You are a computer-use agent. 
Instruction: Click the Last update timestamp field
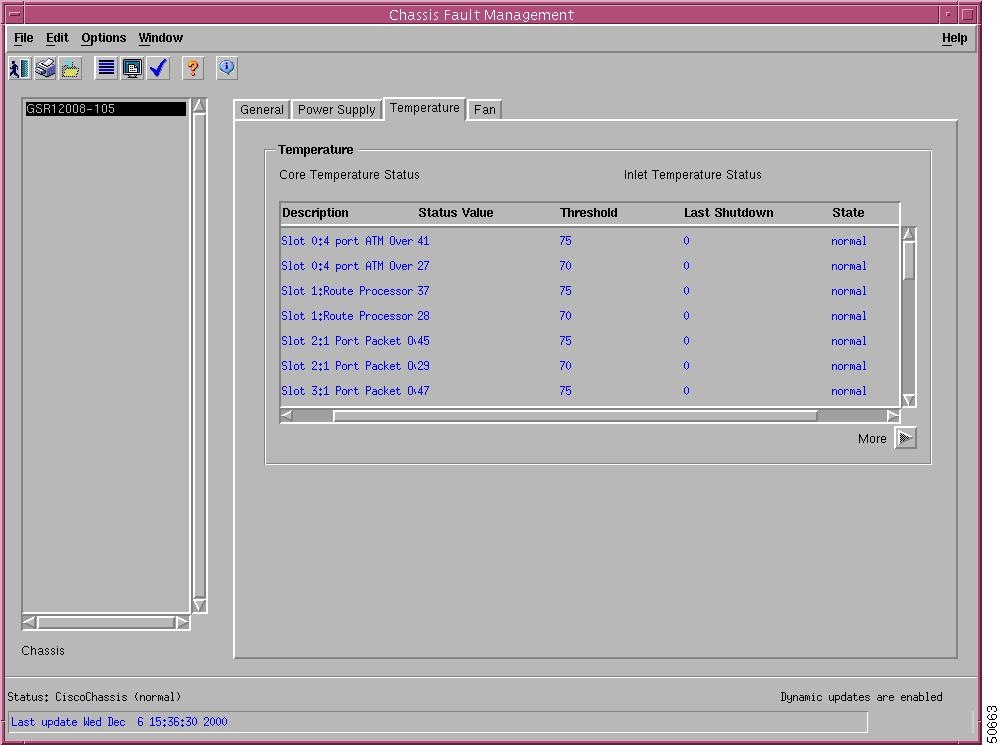click(x=438, y=722)
